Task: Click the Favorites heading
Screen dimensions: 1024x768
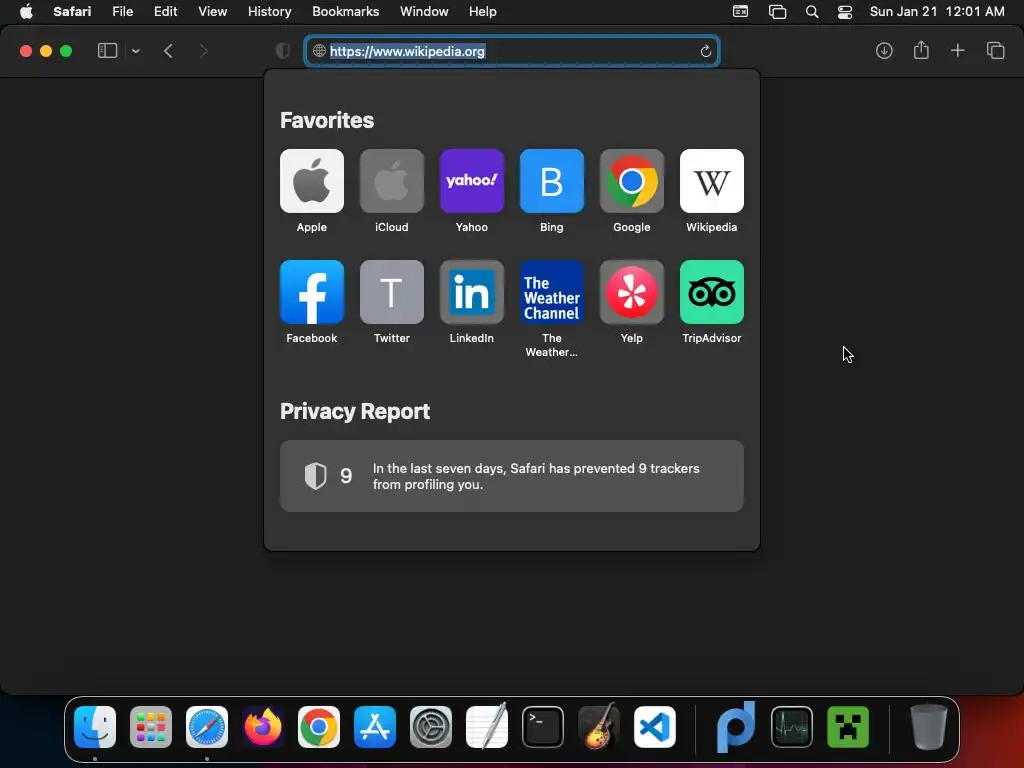Action: (x=327, y=120)
